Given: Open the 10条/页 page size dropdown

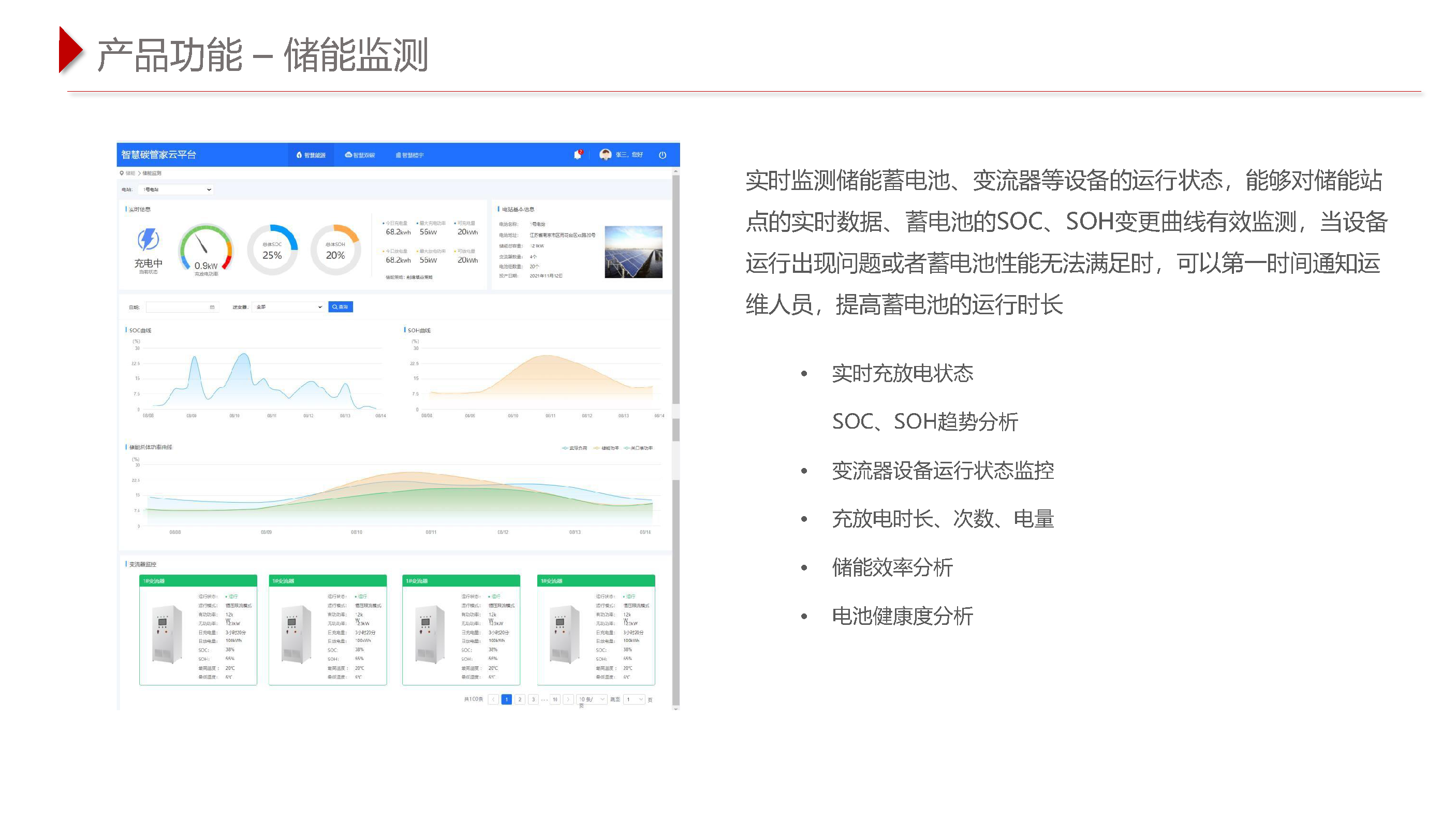Looking at the screenshot, I should point(591,699).
